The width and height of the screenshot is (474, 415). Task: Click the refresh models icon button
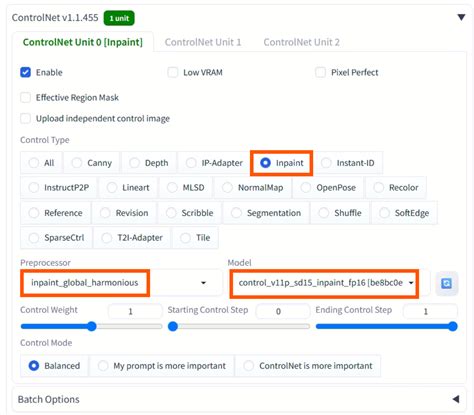(447, 283)
